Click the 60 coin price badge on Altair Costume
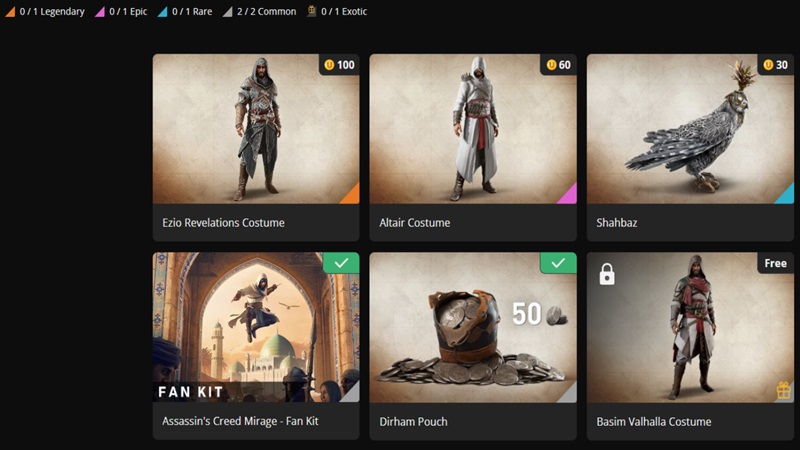This screenshot has width=800, height=450. [x=558, y=65]
